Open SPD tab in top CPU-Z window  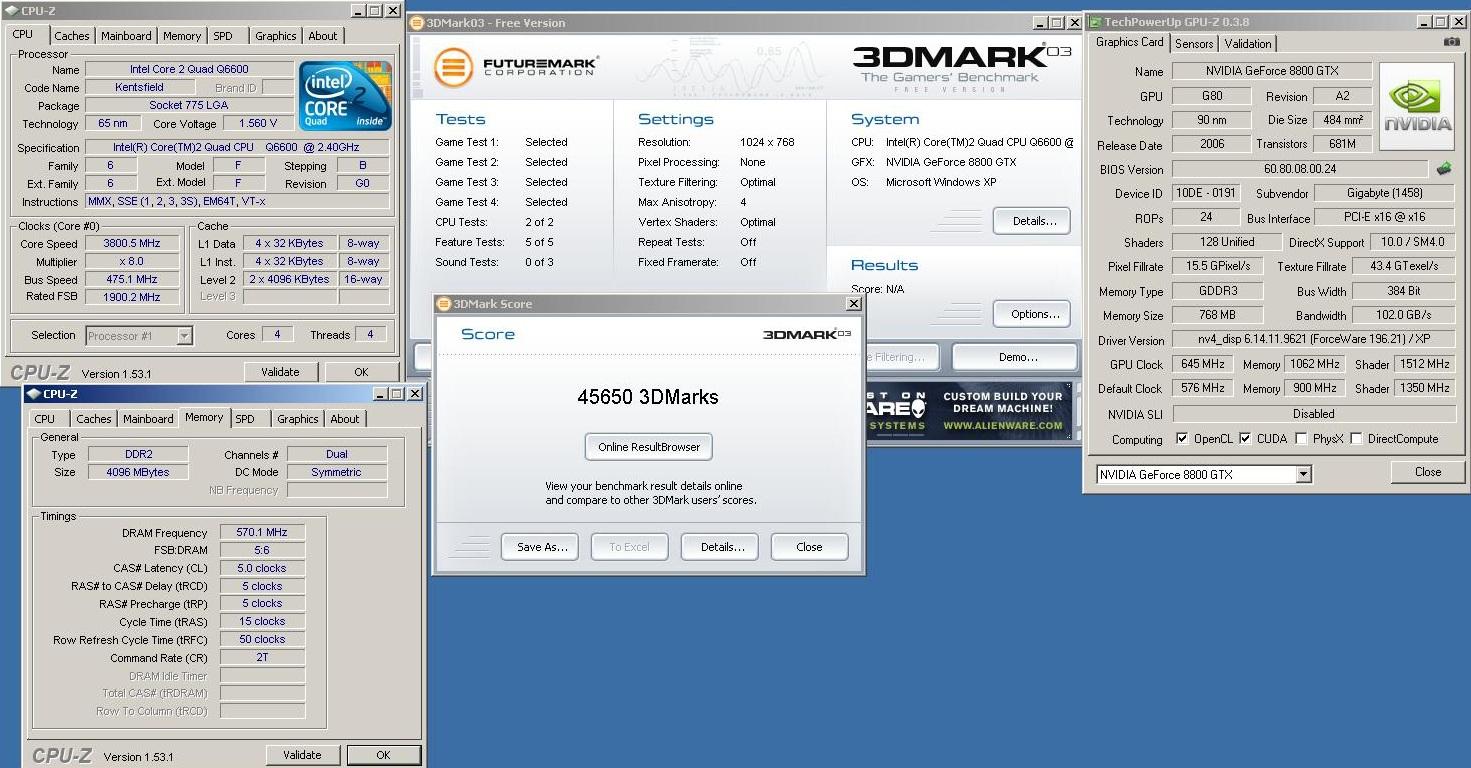click(223, 36)
